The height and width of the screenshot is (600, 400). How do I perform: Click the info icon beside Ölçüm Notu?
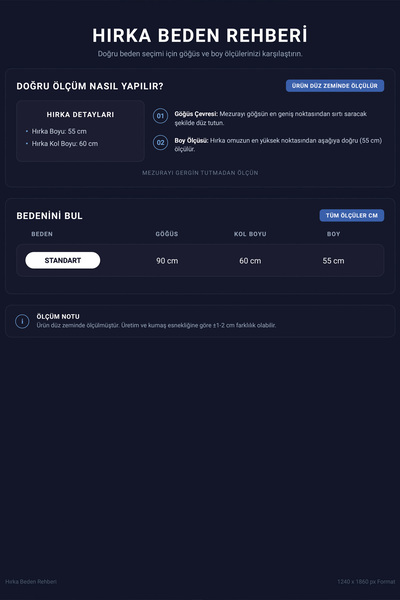pyautogui.click(x=22, y=321)
